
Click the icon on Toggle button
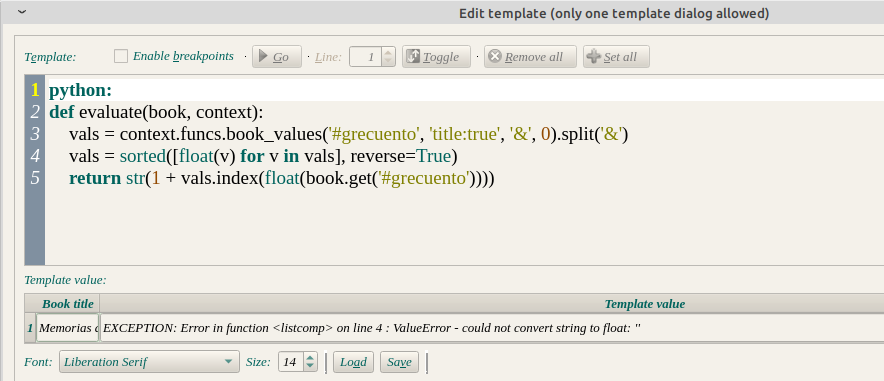point(413,56)
